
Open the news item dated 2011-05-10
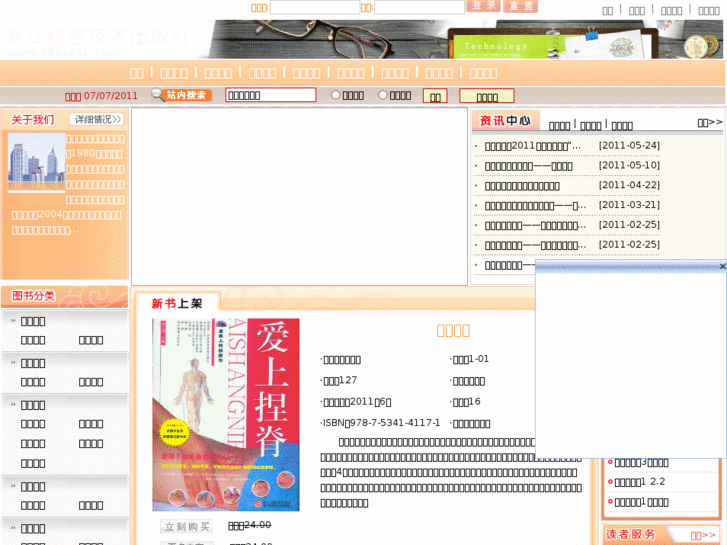pyautogui.click(x=529, y=166)
